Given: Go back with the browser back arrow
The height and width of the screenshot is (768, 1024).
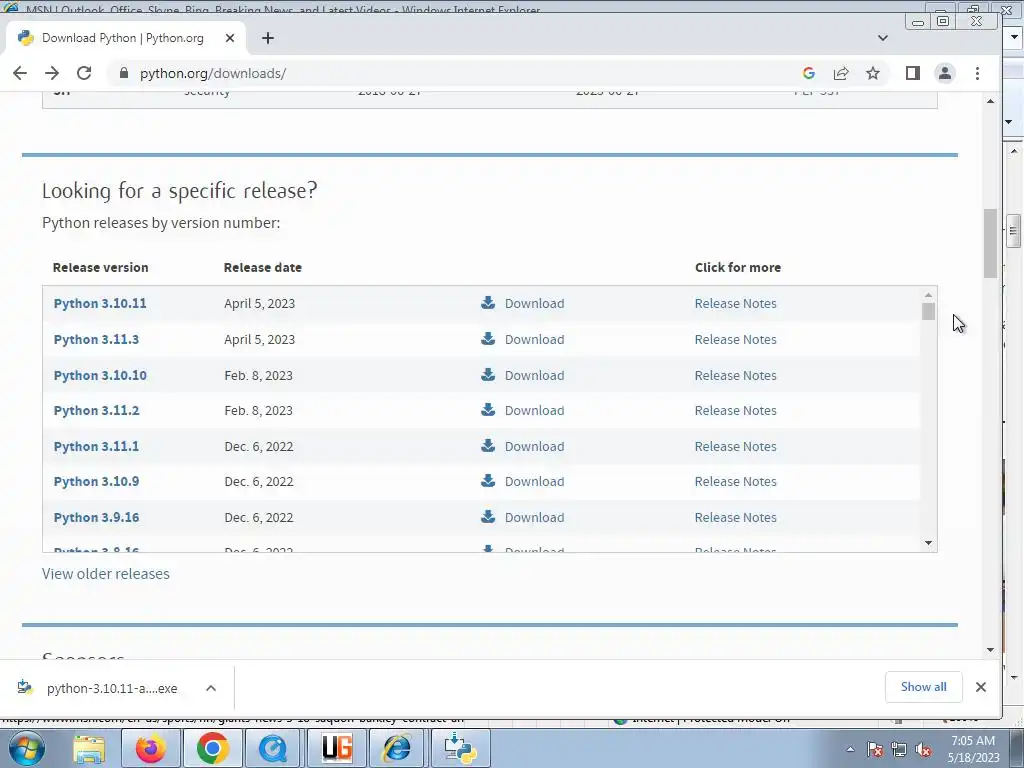Looking at the screenshot, I should (x=20, y=73).
